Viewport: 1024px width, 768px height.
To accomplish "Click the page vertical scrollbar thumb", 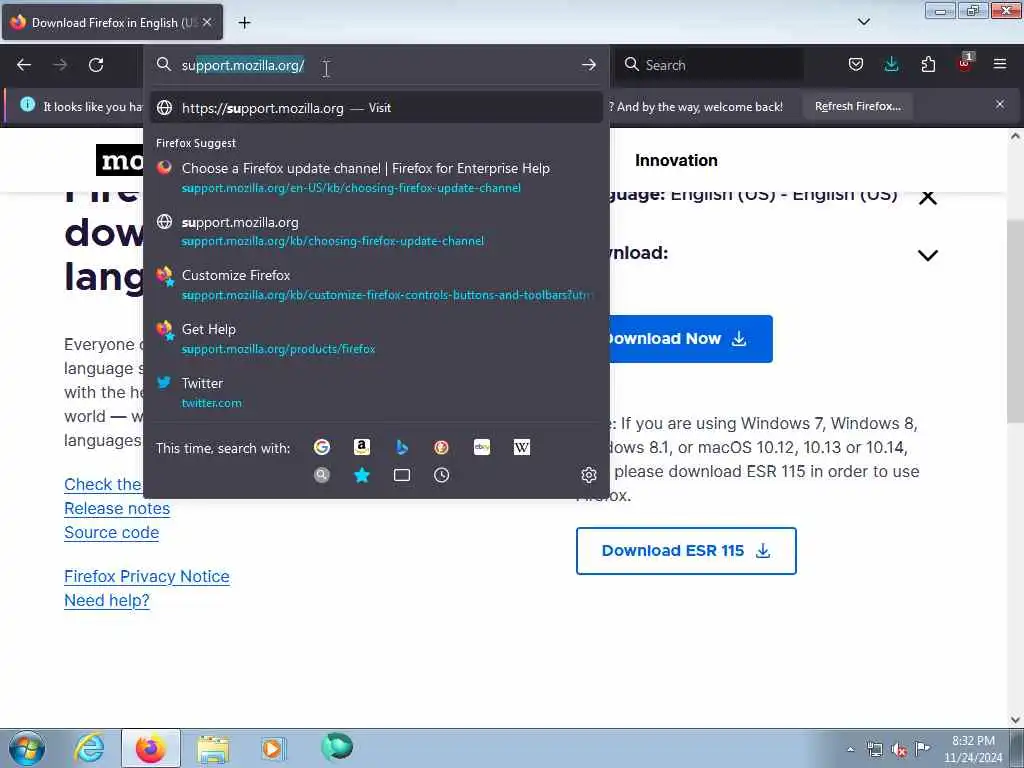I will click(1015, 321).
